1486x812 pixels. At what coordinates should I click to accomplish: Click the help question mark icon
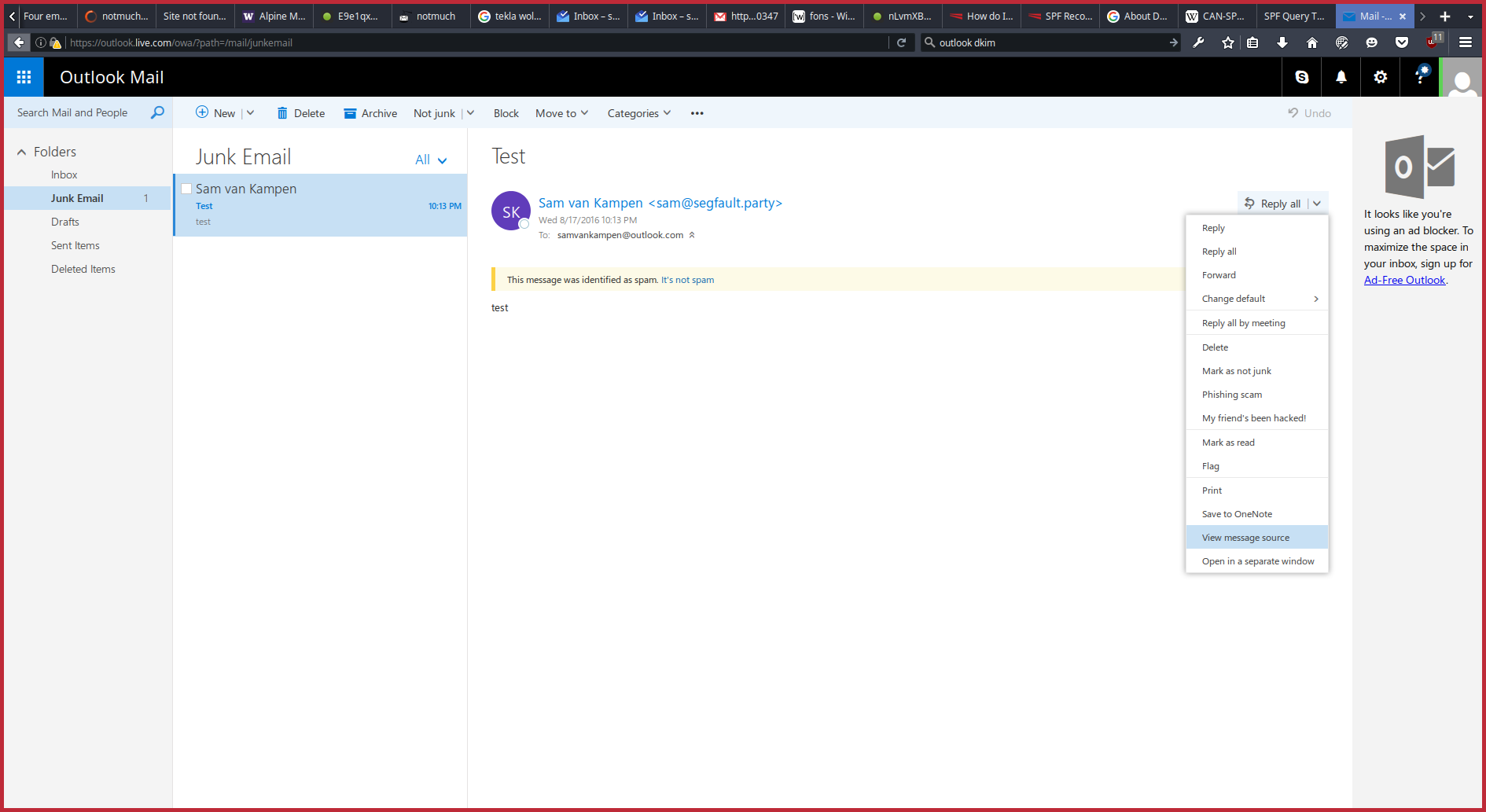tap(1420, 77)
